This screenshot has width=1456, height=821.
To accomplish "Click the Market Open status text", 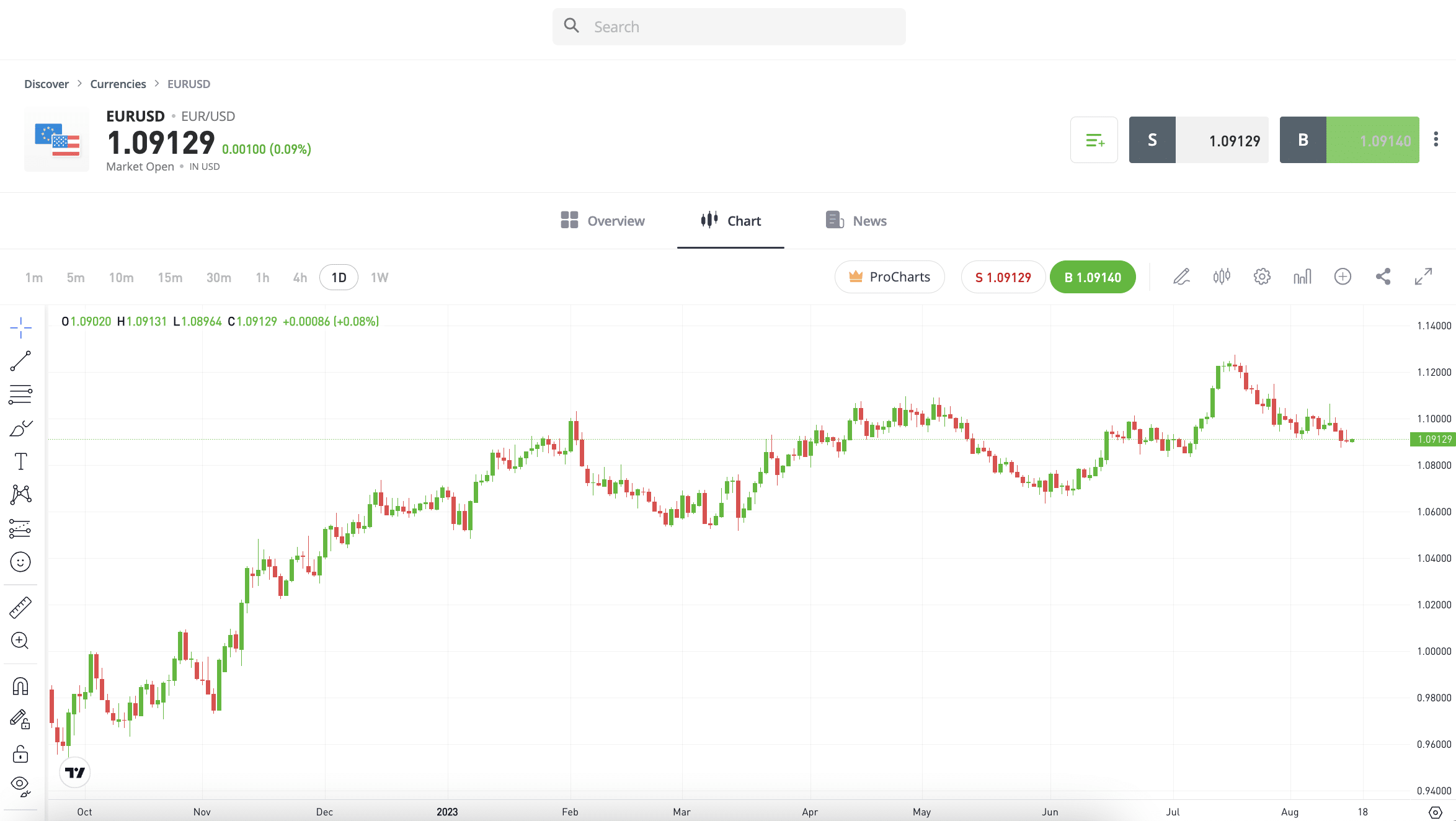I will pos(140,166).
